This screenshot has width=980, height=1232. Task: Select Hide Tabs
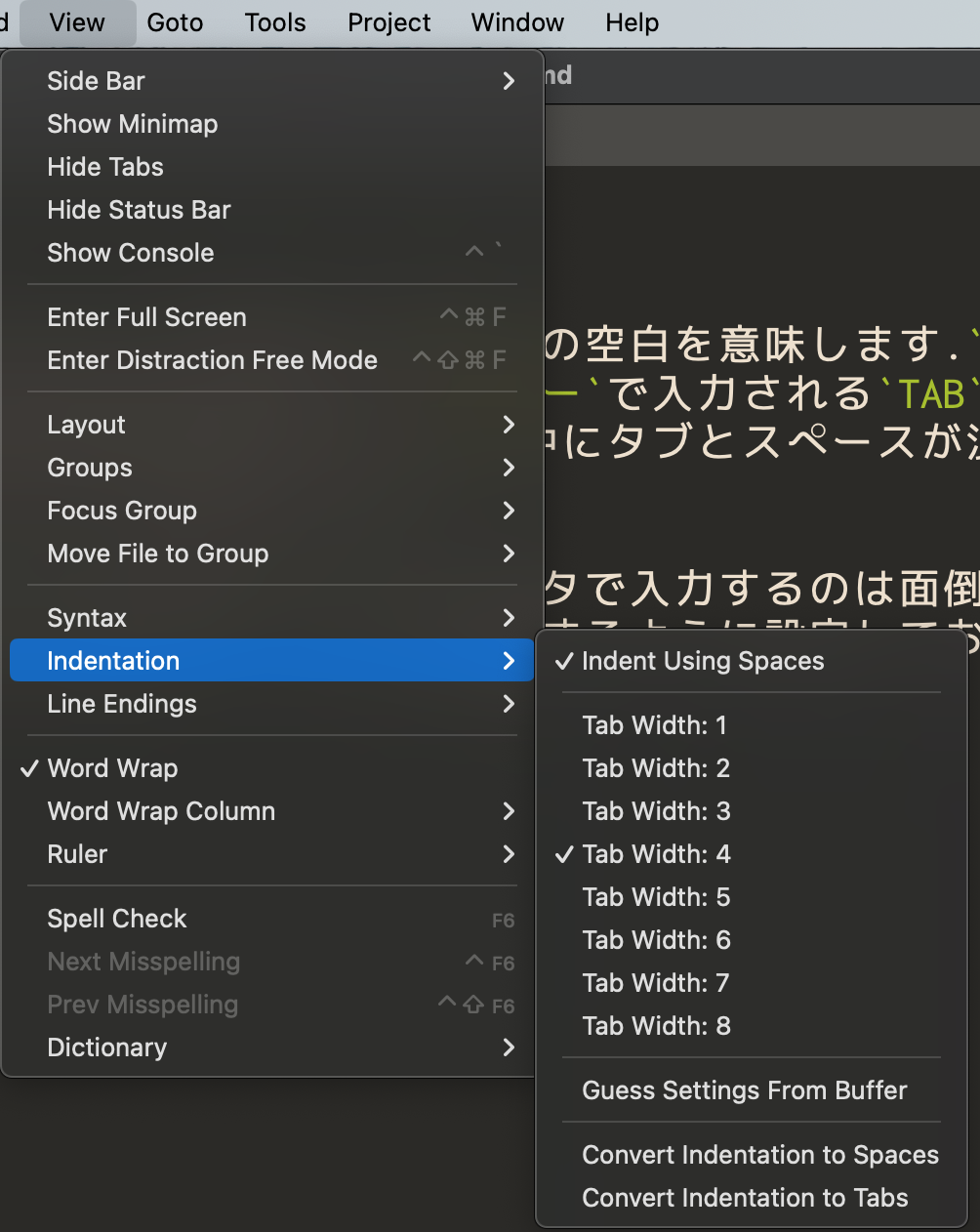click(x=104, y=167)
